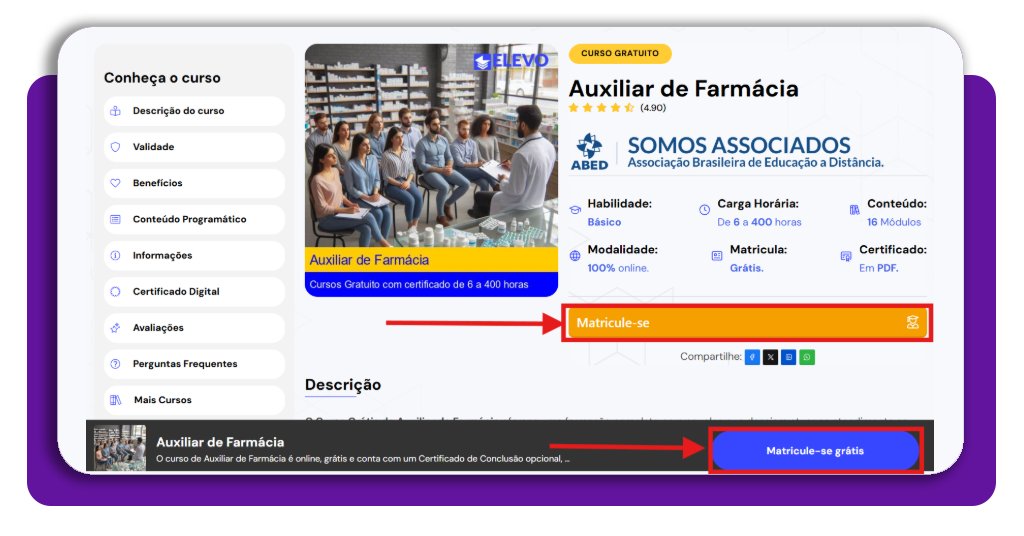Share course on X (Twitter)
This screenshot has height=536, width=1024.
click(x=771, y=357)
